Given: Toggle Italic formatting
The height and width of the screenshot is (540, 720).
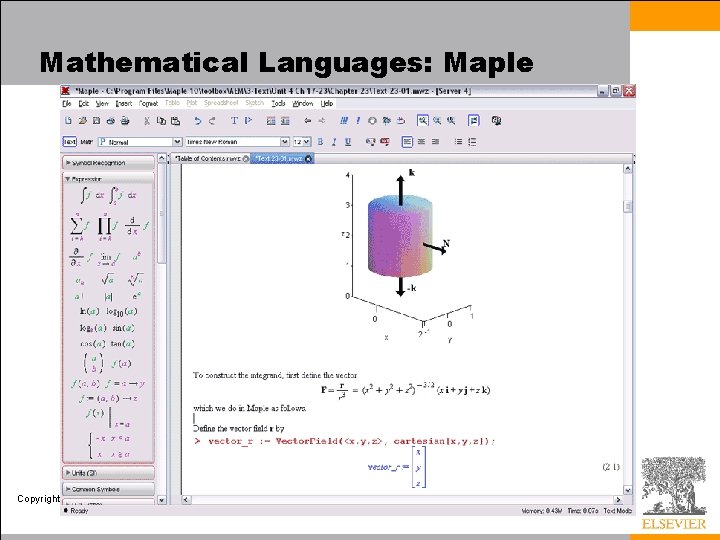Looking at the screenshot, I should [334, 142].
